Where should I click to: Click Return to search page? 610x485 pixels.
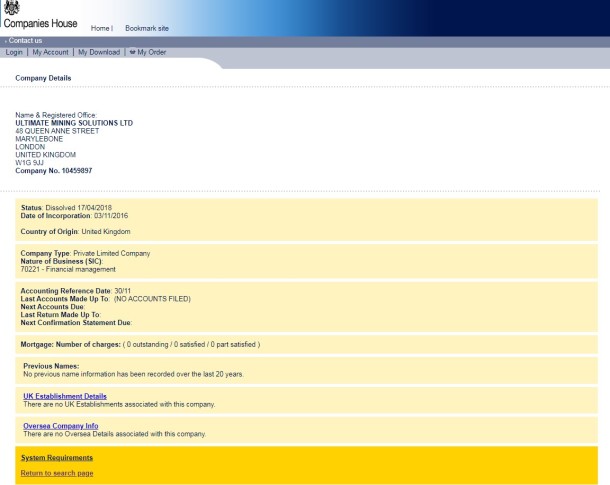[x=57, y=473]
